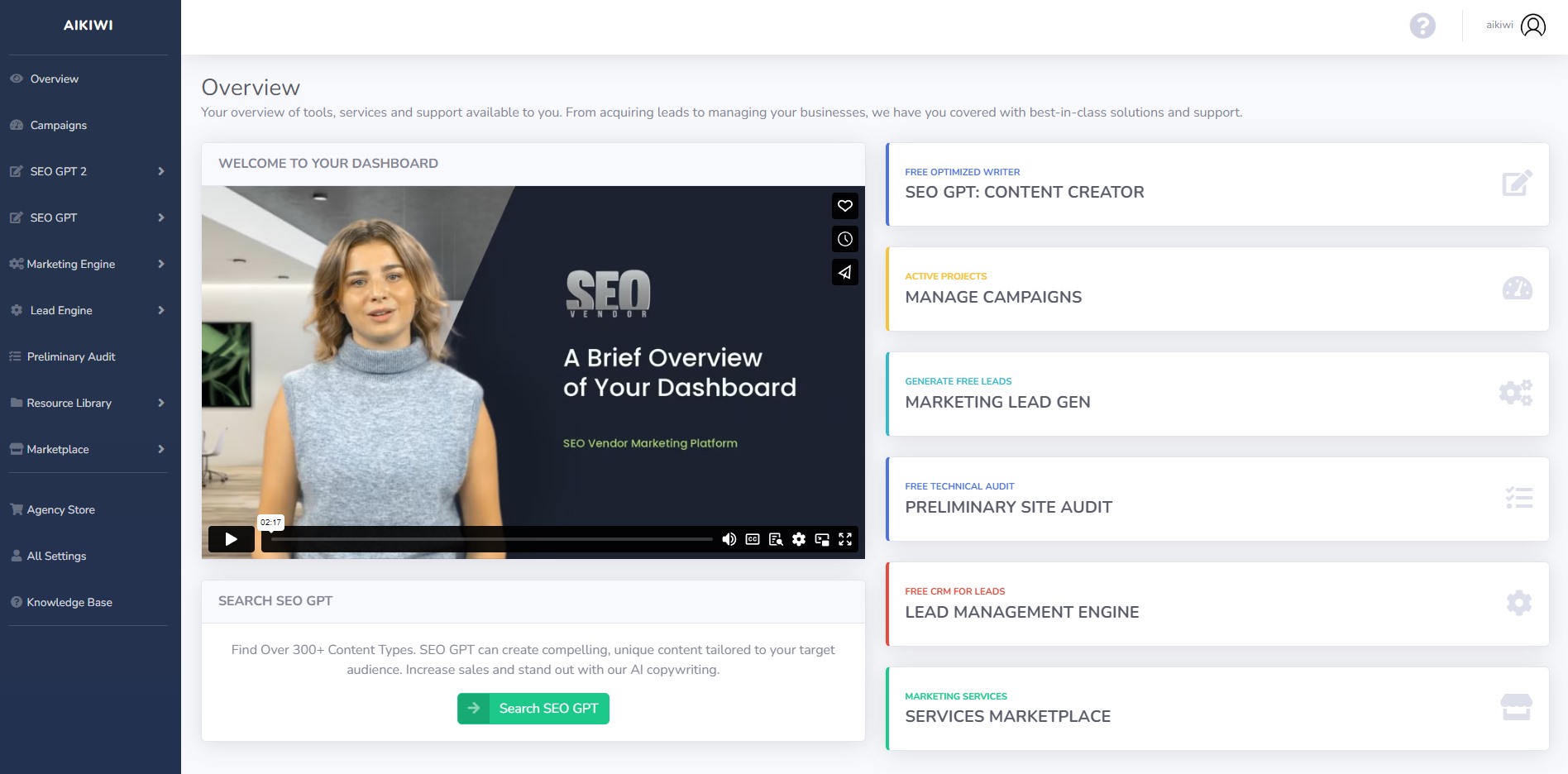Click the AIKIWI logo in the sidebar
The width and height of the screenshot is (1568, 774).
click(88, 25)
